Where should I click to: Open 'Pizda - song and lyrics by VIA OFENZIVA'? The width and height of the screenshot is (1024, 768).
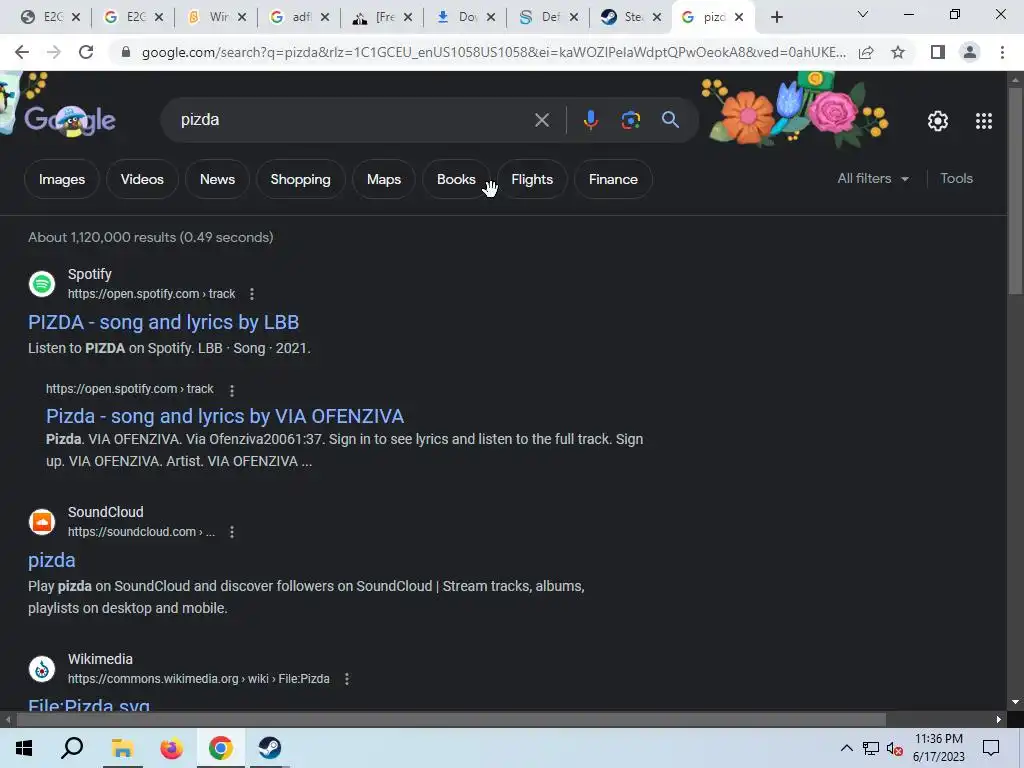(225, 416)
